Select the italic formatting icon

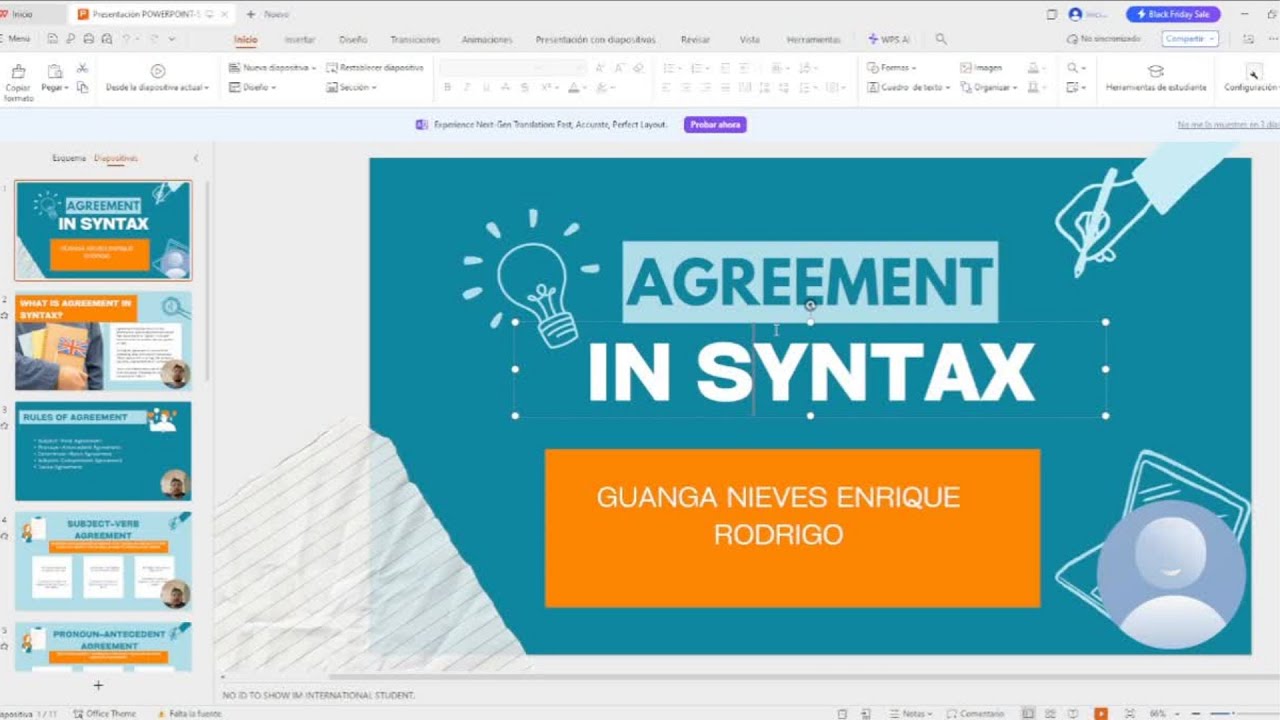point(467,87)
